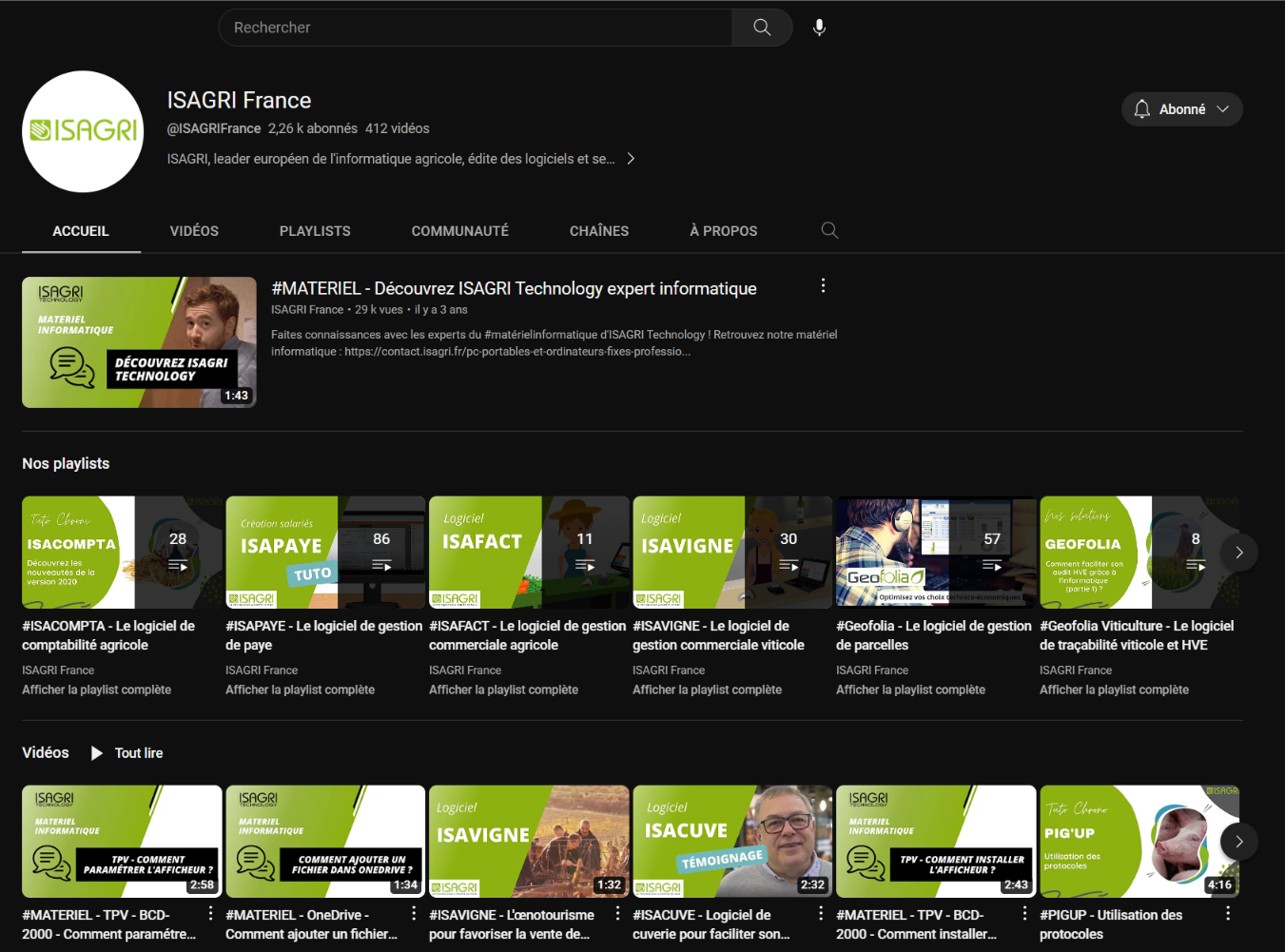Viewport: 1285px width, 952px height.
Task: Open ISAPAYE playlist thumbnail
Action: pos(325,553)
